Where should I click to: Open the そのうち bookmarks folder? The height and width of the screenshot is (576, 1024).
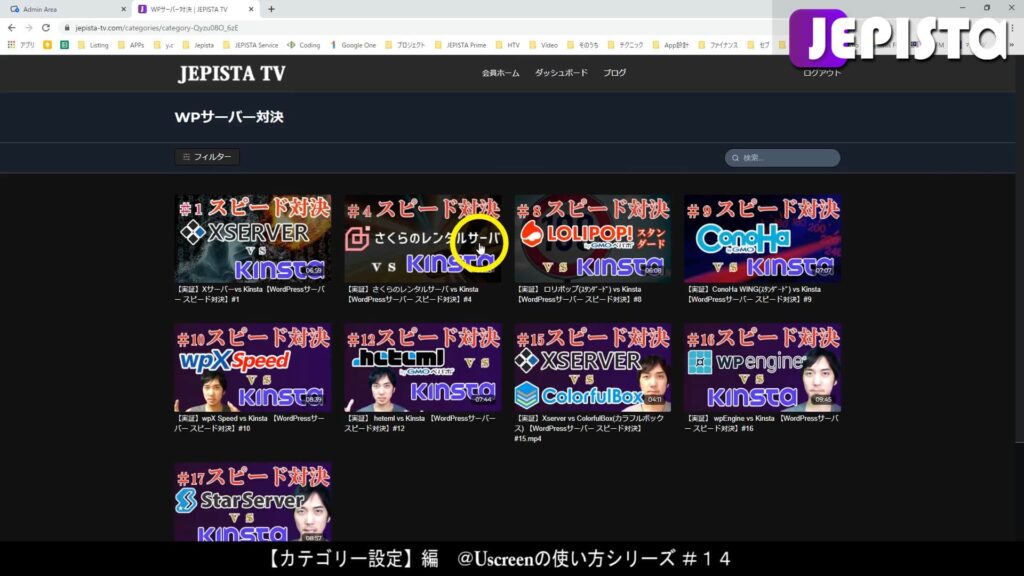pyautogui.click(x=583, y=45)
